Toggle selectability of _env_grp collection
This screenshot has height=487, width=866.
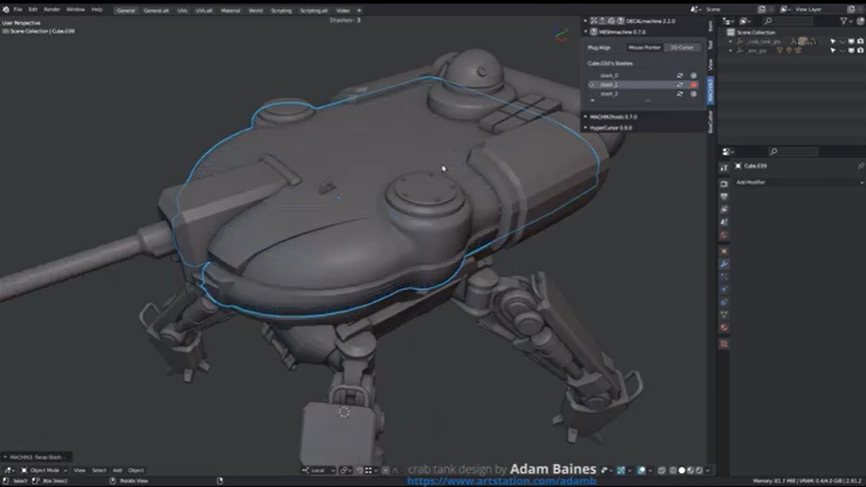click(833, 51)
